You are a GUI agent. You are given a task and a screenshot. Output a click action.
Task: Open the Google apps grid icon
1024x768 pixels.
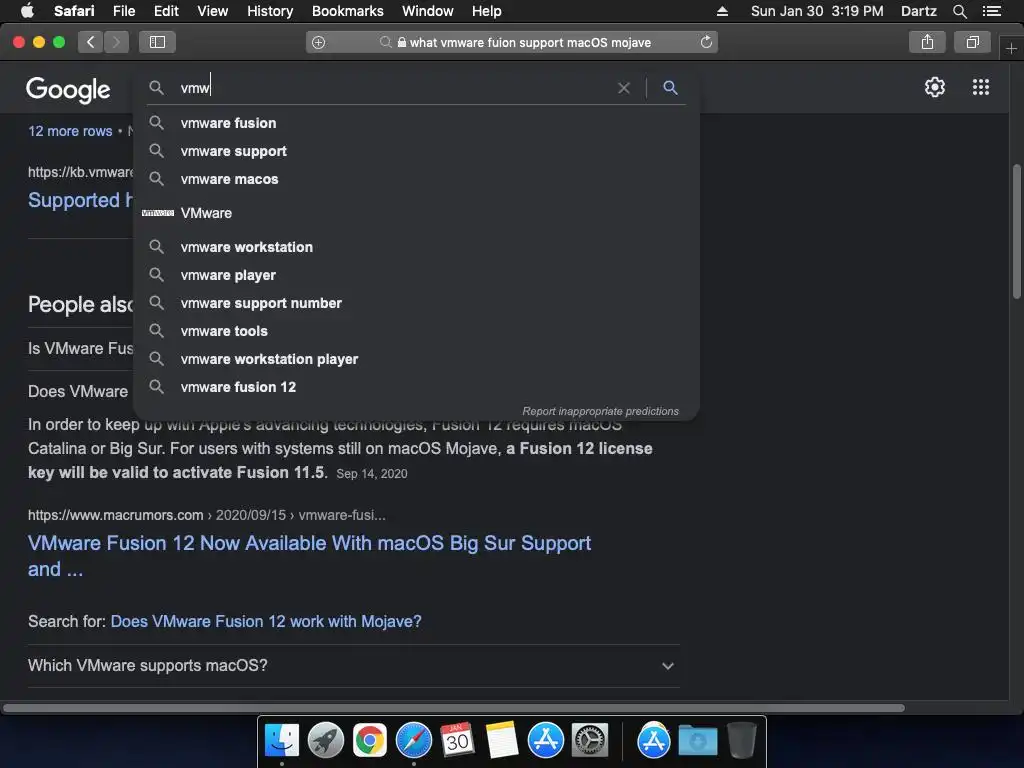(x=981, y=87)
